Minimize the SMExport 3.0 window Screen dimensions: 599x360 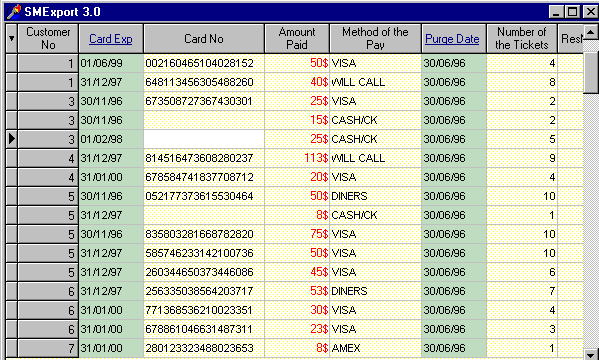coord(557,12)
